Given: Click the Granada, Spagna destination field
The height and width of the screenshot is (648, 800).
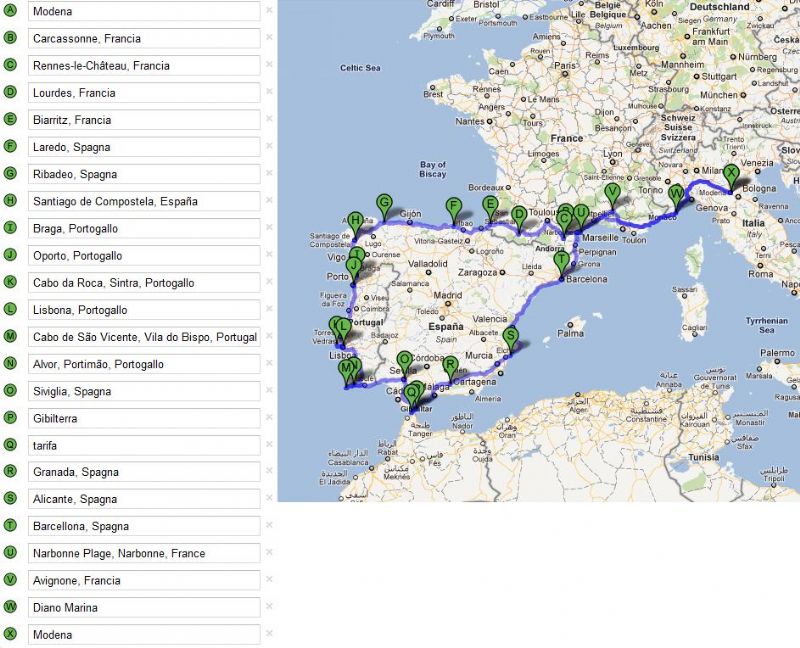Looking at the screenshot, I should point(144,472).
